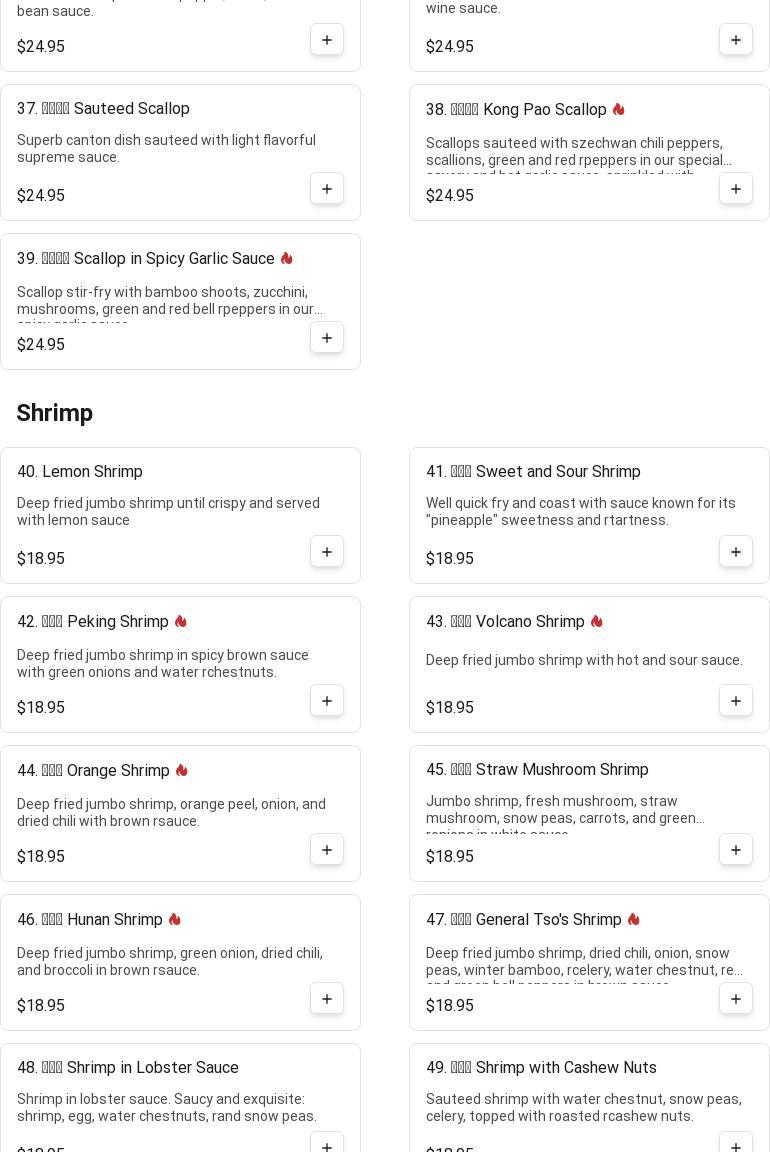Viewport: 770px width, 1152px height.
Task: Add General Tso's Shrimp to order
Action: point(736,999)
